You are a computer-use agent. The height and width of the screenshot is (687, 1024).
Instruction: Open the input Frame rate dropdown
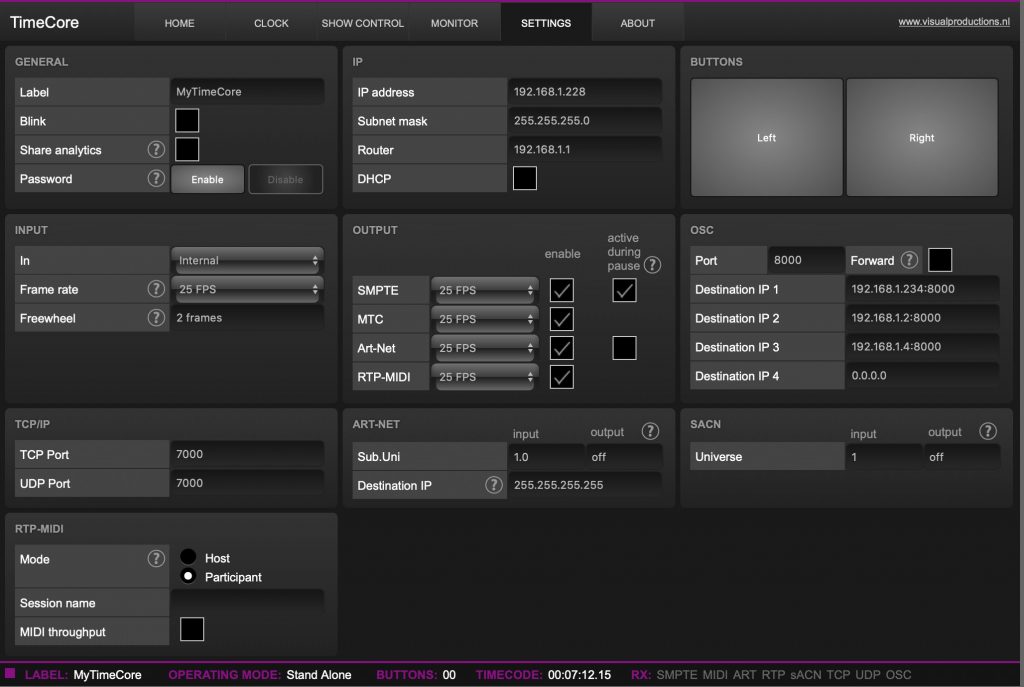(x=248, y=289)
